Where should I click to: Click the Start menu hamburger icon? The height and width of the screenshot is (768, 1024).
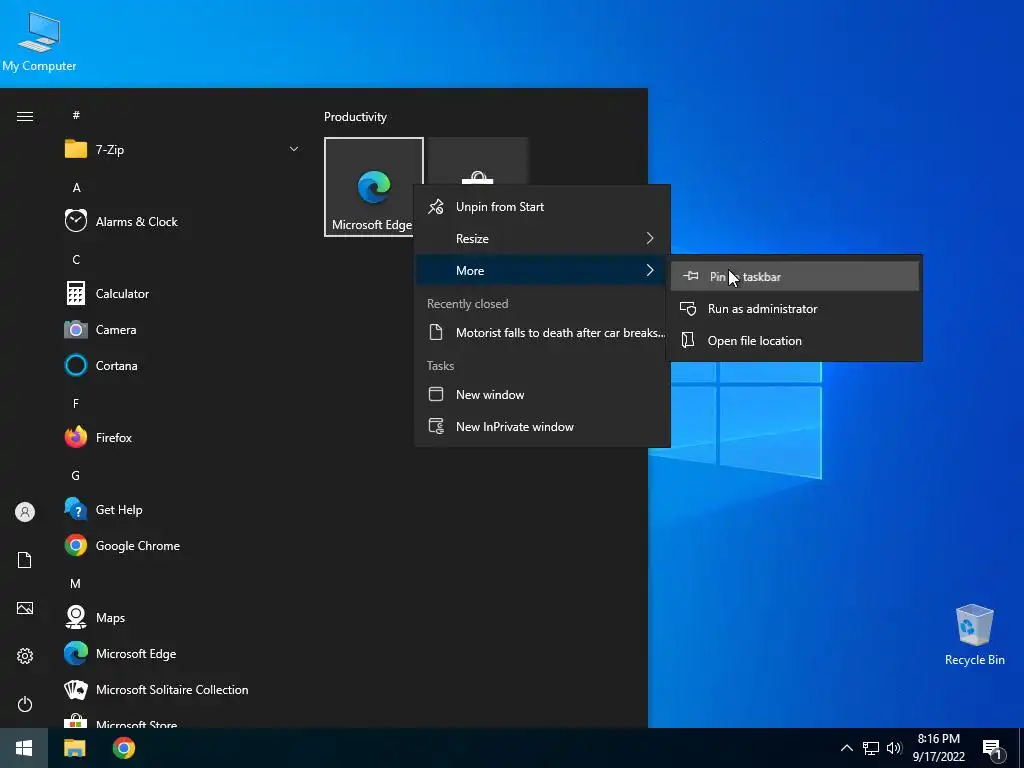tap(25, 116)
